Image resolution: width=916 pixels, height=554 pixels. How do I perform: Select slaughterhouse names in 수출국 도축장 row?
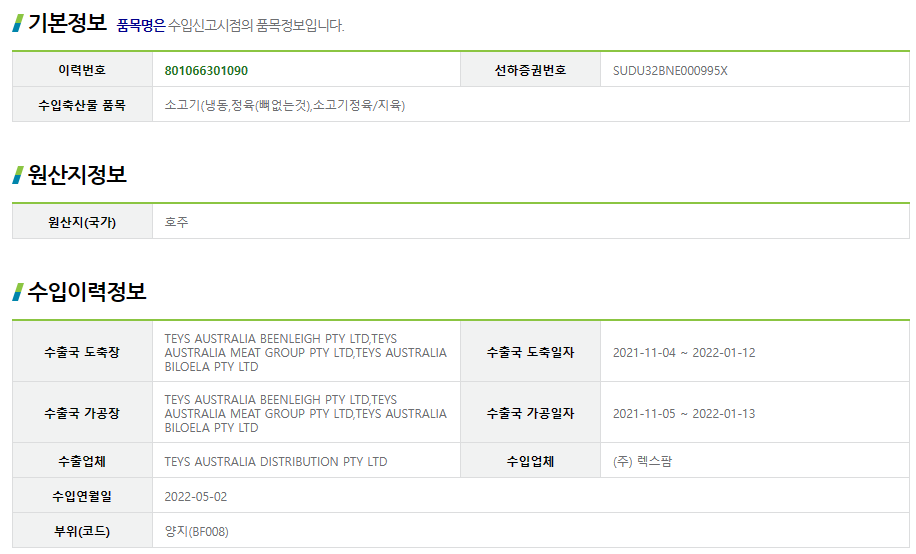pyautogui.click(x=306, y=352)
